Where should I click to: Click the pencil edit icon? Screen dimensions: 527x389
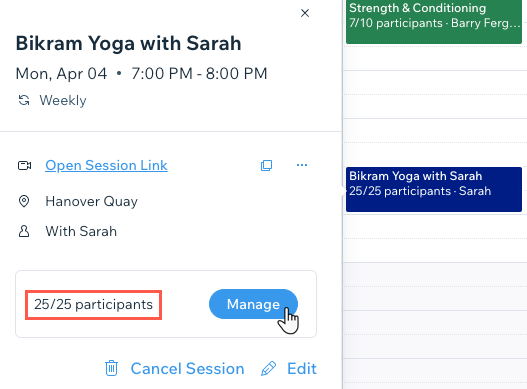coord(269,368)
